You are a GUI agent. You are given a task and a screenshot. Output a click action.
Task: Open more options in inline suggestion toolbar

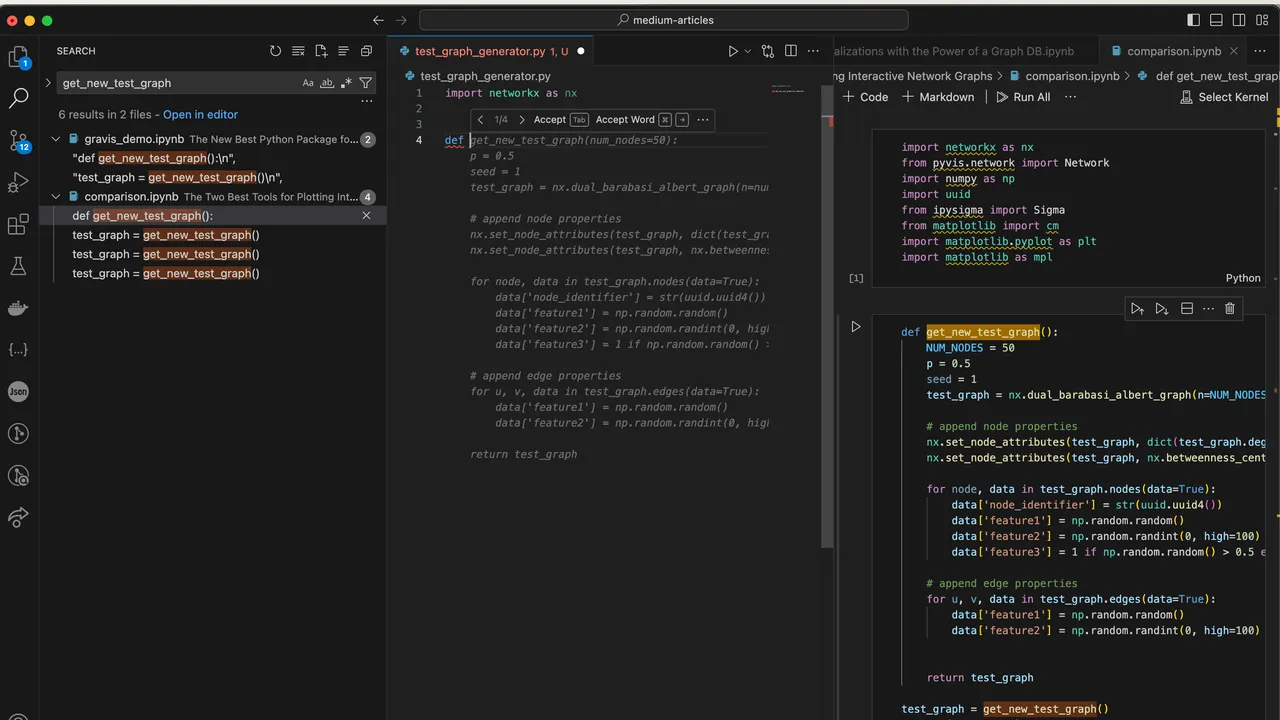click(703, 120)
